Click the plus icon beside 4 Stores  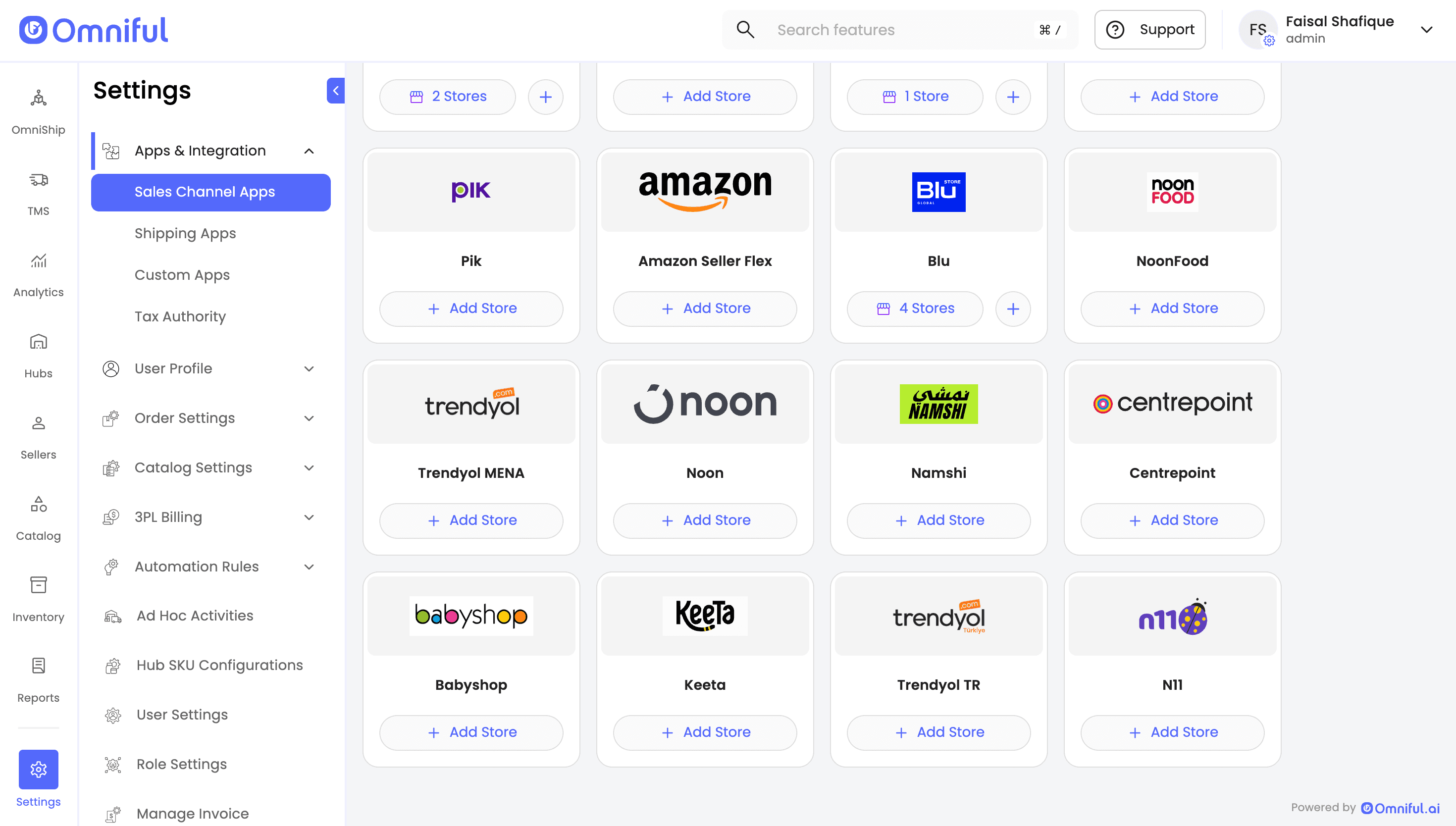(x=1013, y=309)
